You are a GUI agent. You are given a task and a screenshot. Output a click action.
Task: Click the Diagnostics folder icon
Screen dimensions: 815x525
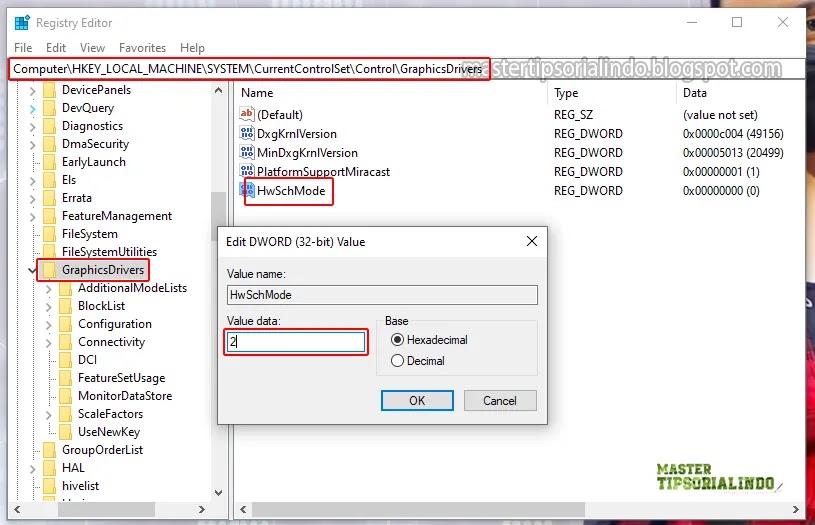point(49,126)
